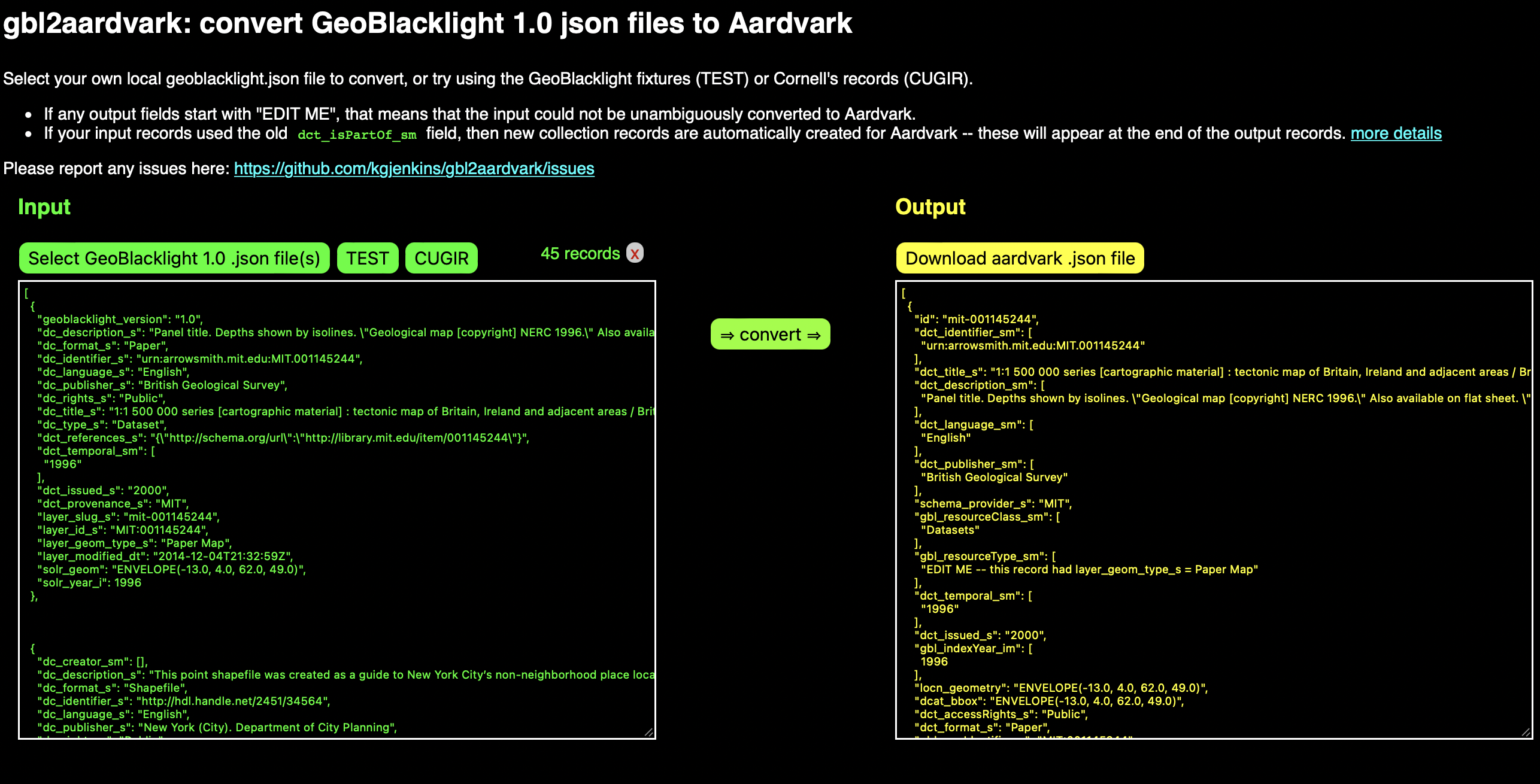The width and height of the screenshot is (1540, 784).
Task: Open the more details link
Action: 1396,133
